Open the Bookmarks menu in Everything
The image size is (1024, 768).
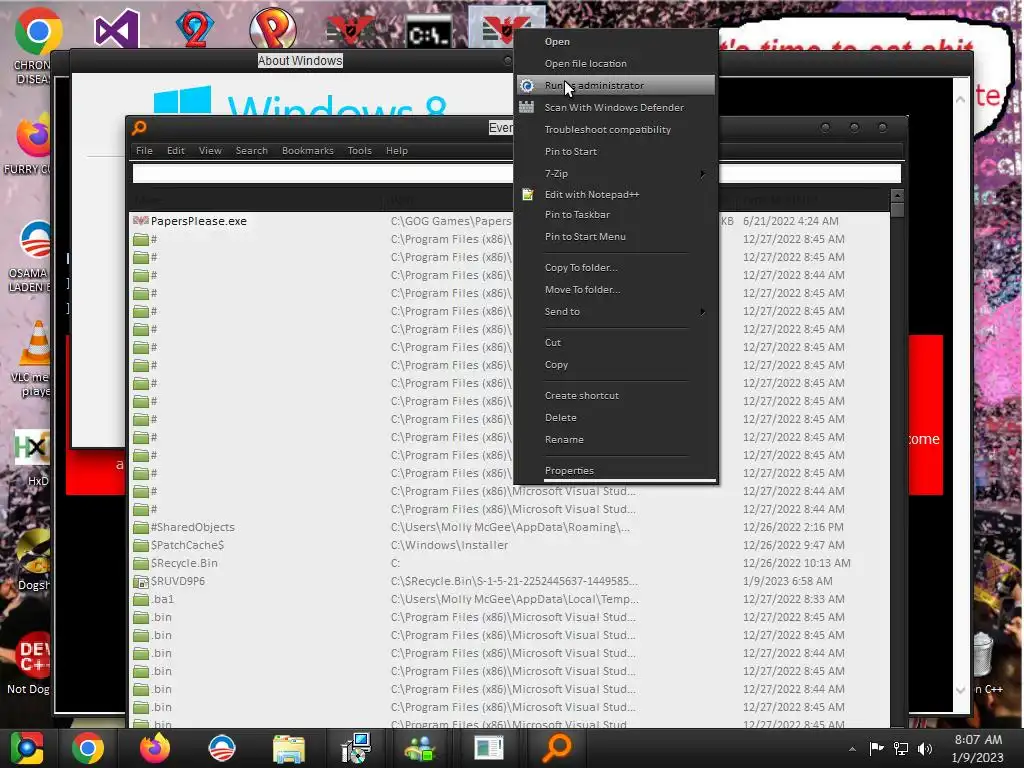click(308, 150)
